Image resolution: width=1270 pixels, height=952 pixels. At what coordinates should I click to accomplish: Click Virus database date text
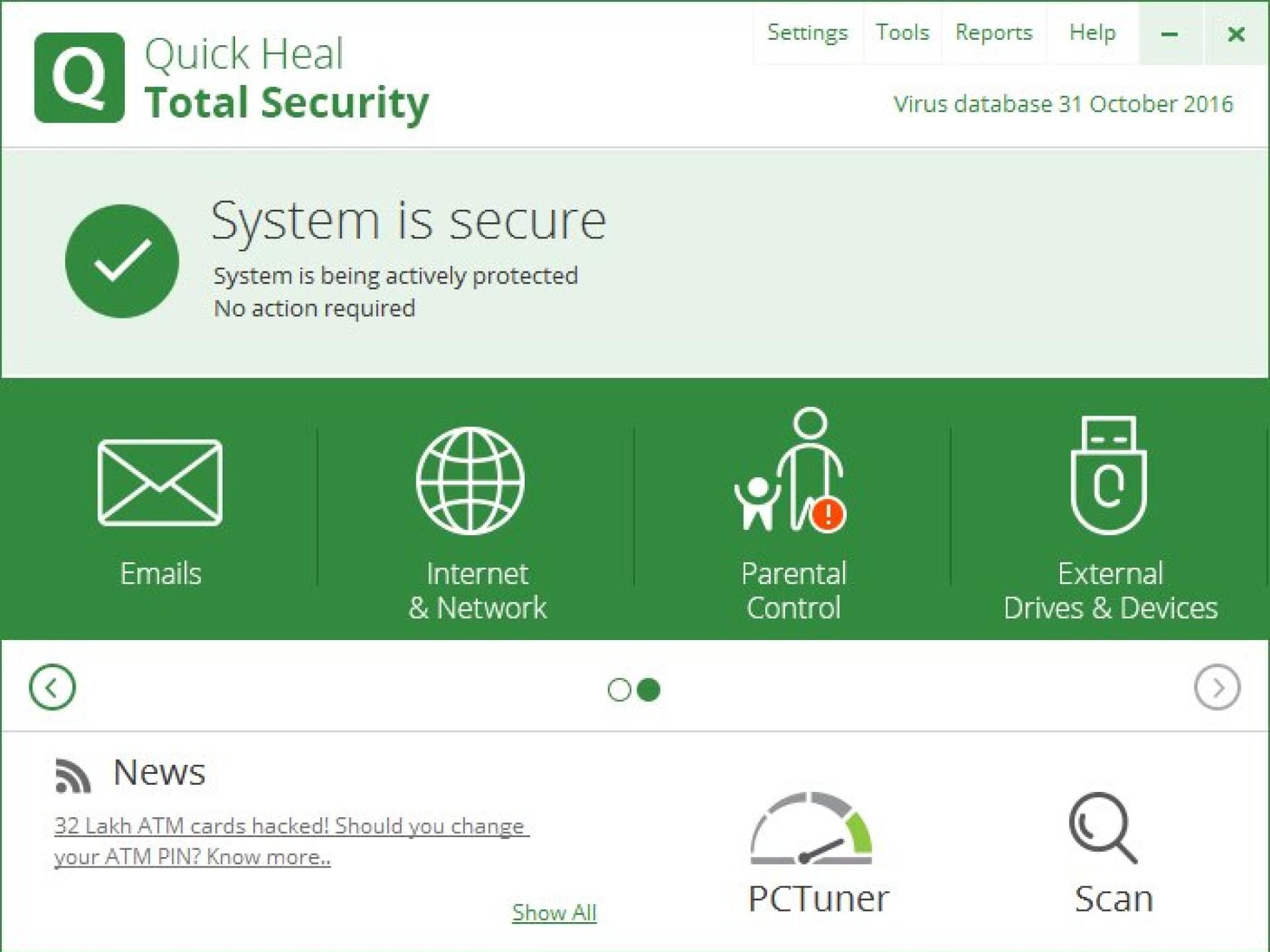click(x=1063, y=104)
